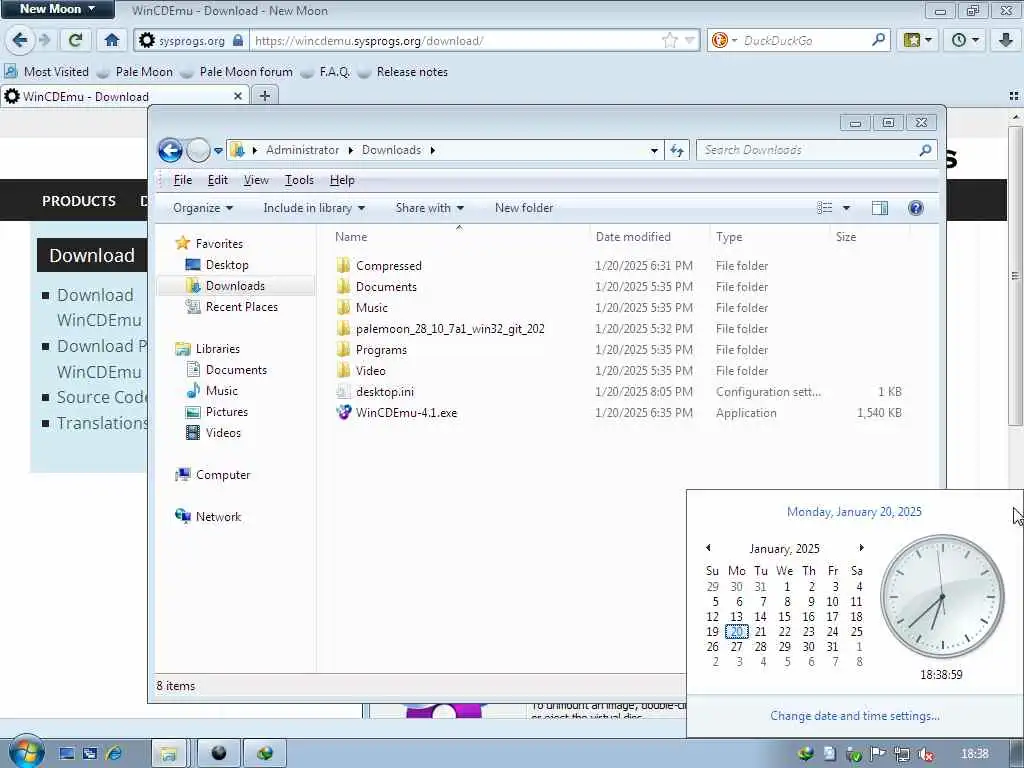The width and height of the screenshot is (1024, 768).
Task: Click the Internet Explorer quick launch icon
Action: coord(114,754)
